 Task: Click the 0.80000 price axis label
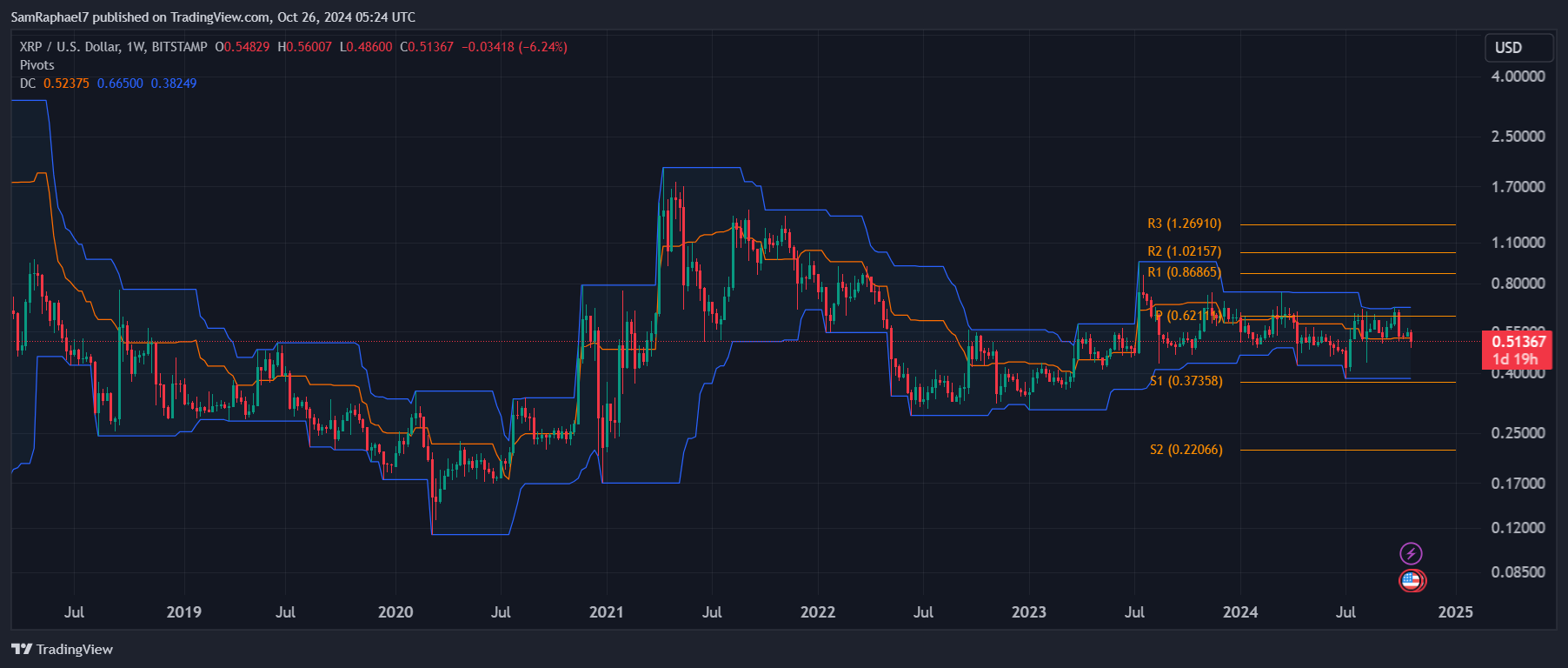tap(1518, 284)
